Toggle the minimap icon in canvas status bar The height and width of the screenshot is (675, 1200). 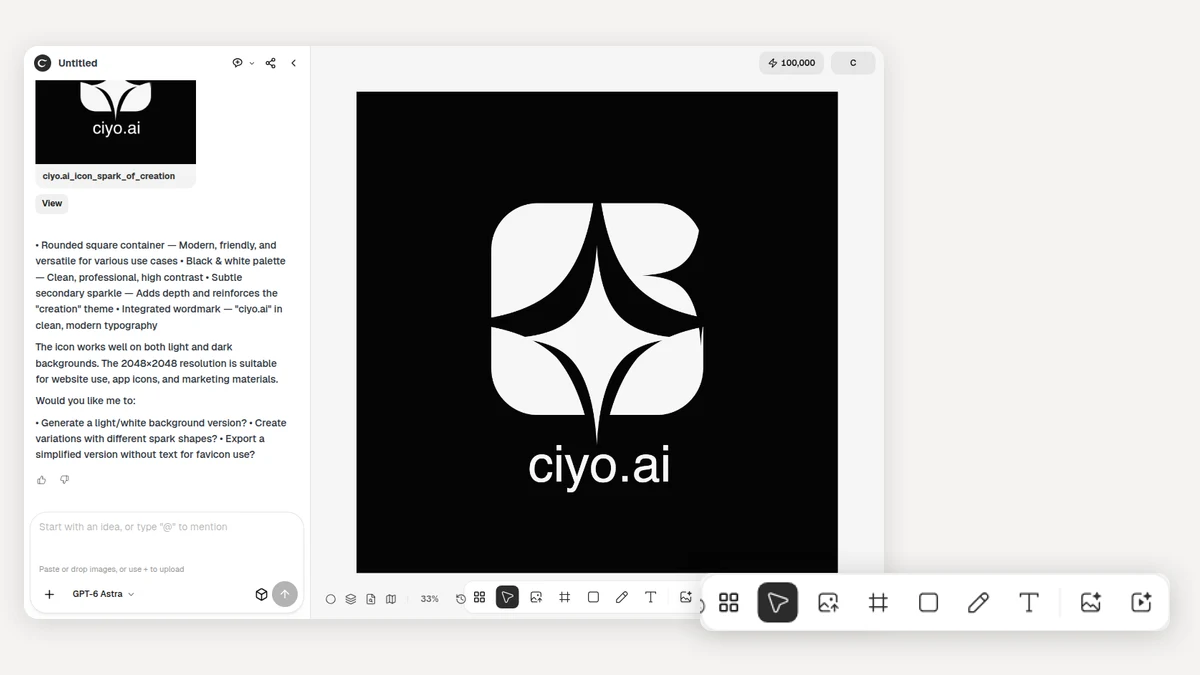[x=391, y=599]
